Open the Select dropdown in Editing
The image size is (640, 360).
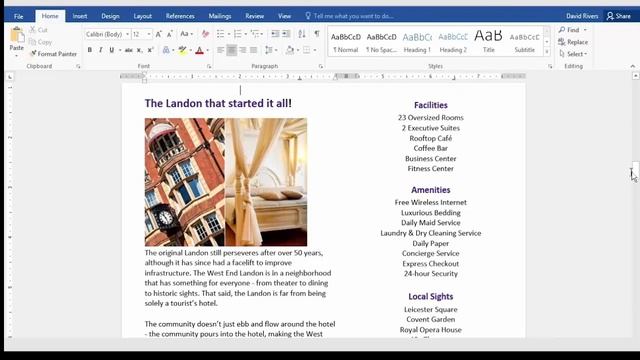pyautogui.click(x=573, y=54)
